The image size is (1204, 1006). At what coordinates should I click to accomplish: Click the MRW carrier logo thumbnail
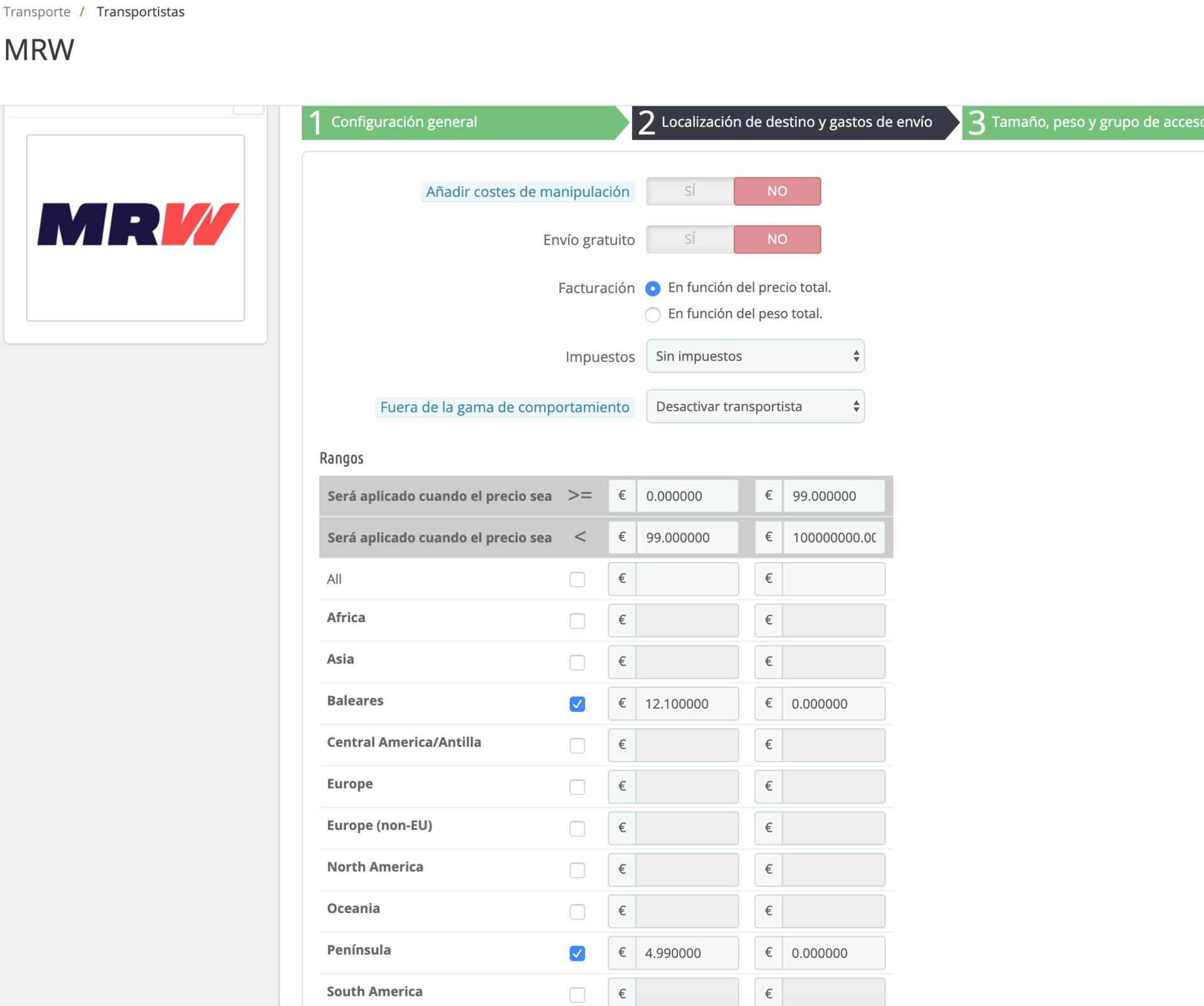pyautogui.click(x=135, y=227)
